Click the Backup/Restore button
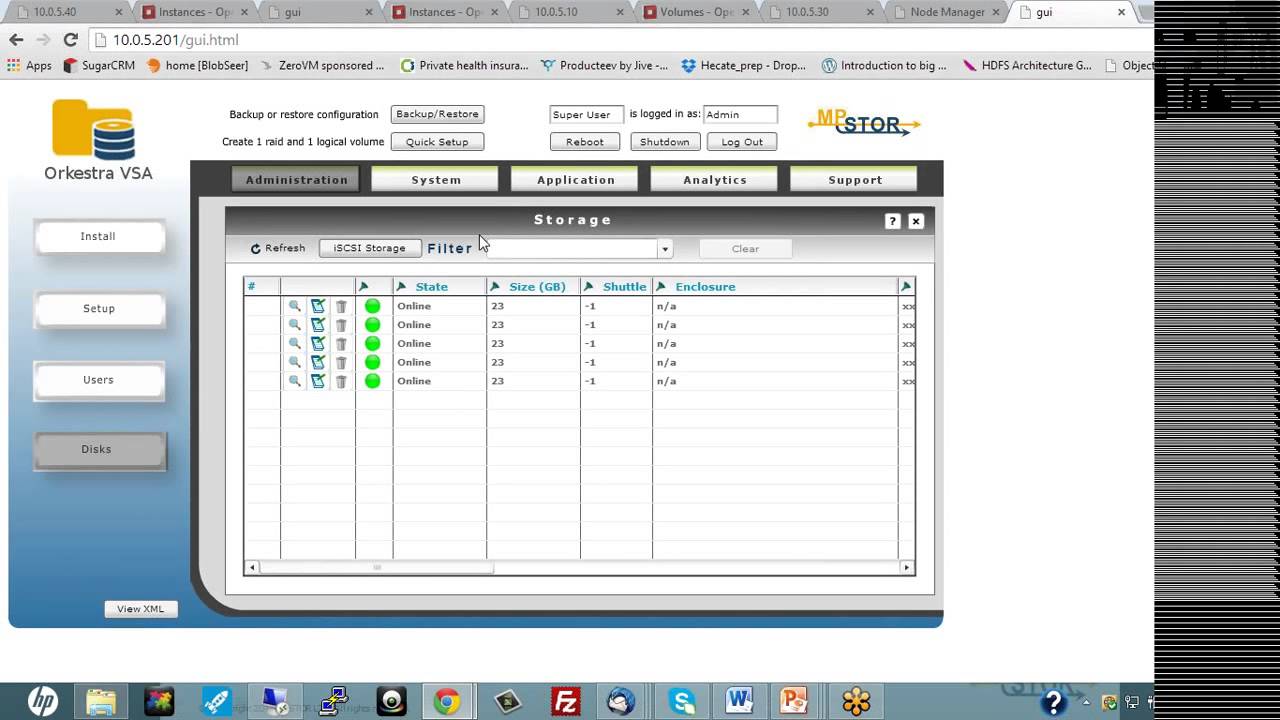This screenshot has width=1280, height=720. point(437,115)
